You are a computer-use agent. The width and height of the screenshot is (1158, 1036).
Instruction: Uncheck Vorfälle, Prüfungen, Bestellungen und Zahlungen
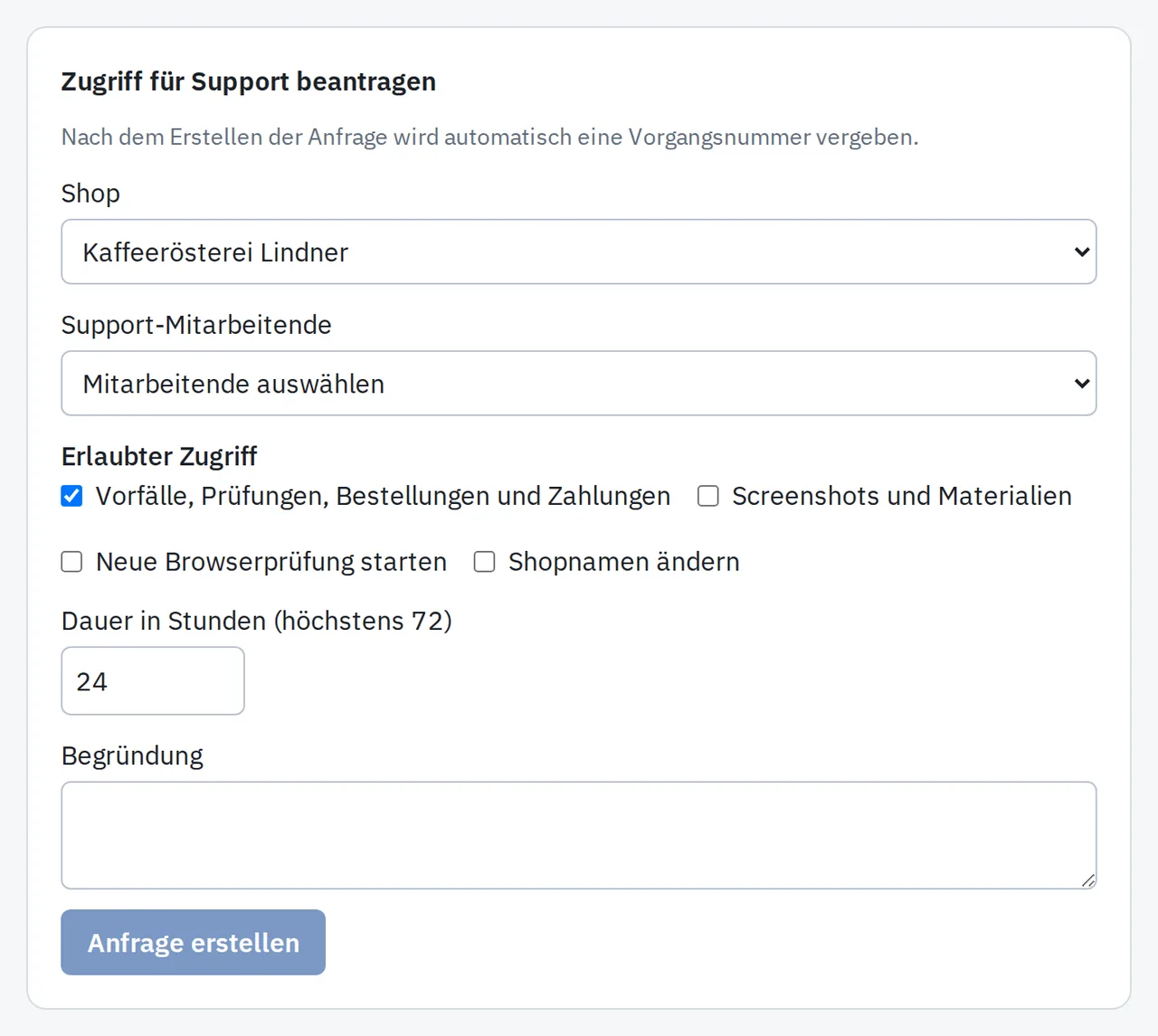71,496
